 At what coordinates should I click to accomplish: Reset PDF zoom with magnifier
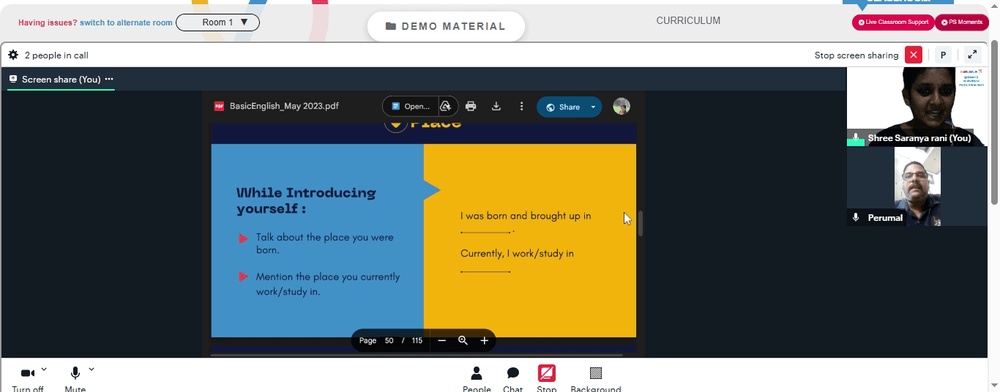463,340
